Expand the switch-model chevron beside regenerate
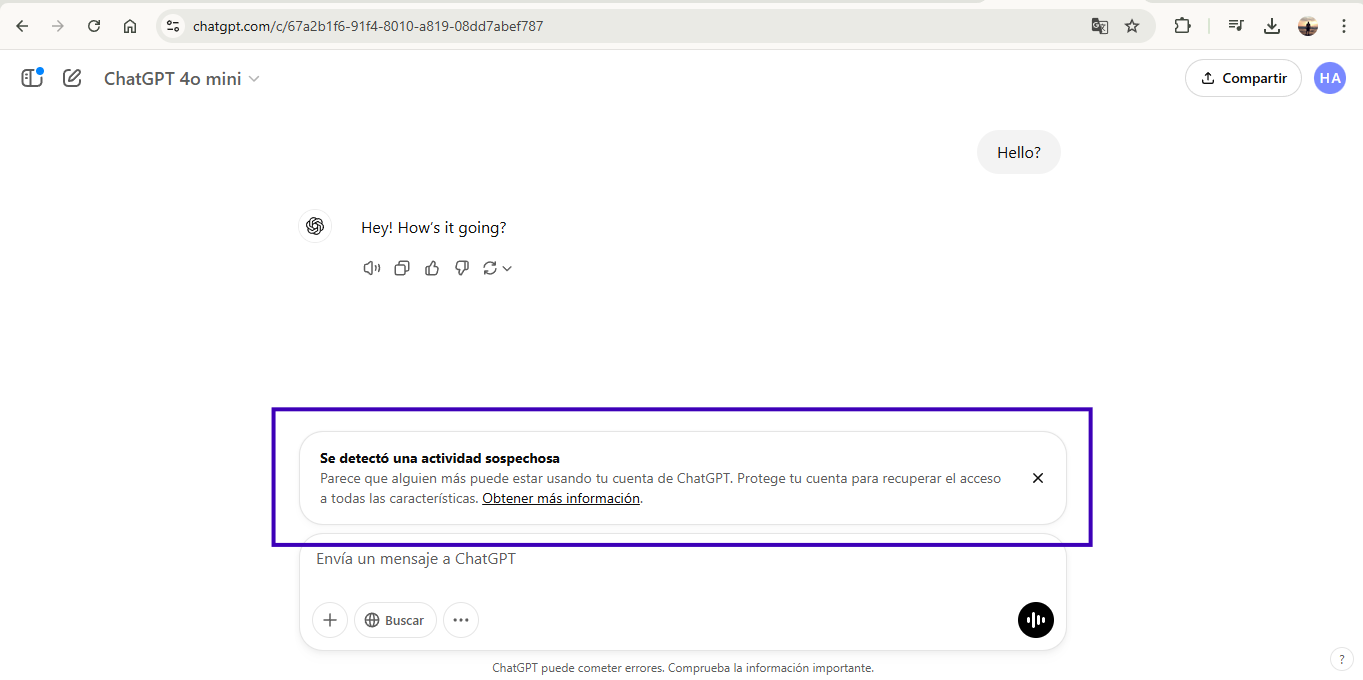 pos(507,268)
